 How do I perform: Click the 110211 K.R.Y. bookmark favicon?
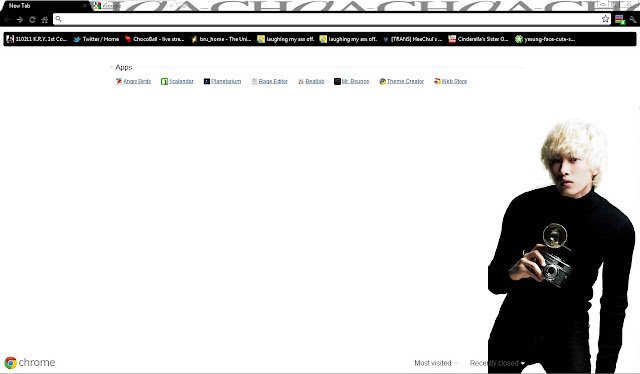10,39
